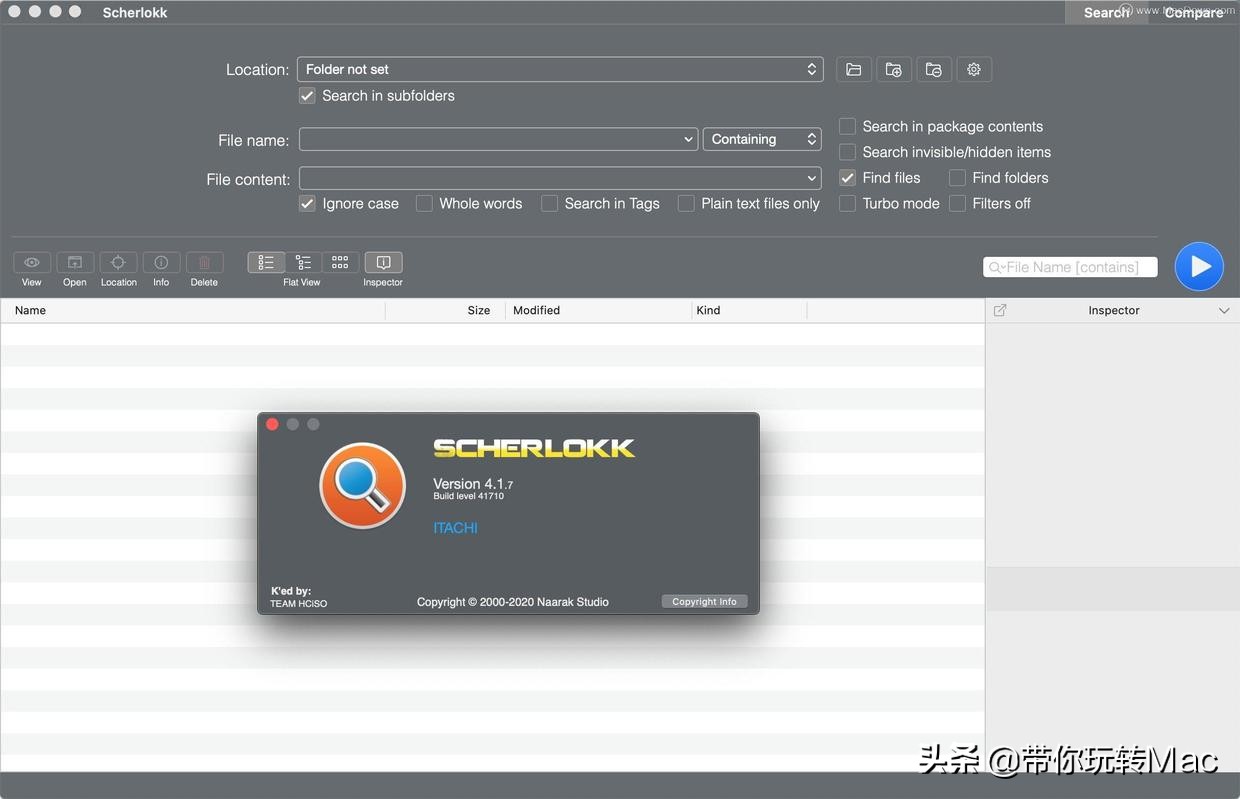The width and height of the screenshot is (1240, 799).
Task: Click the remove folder icon beside Location
Action: point(933,69)
